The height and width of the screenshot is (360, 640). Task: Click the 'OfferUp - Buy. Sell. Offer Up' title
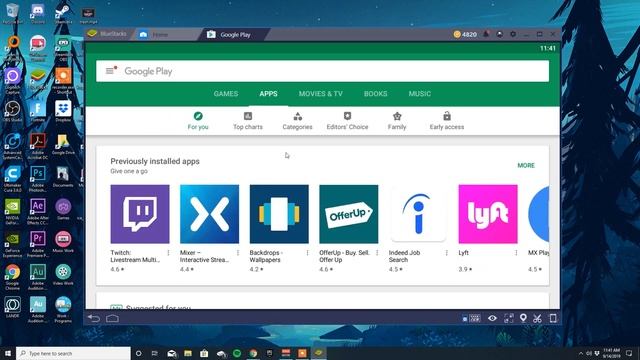(344, 256)
